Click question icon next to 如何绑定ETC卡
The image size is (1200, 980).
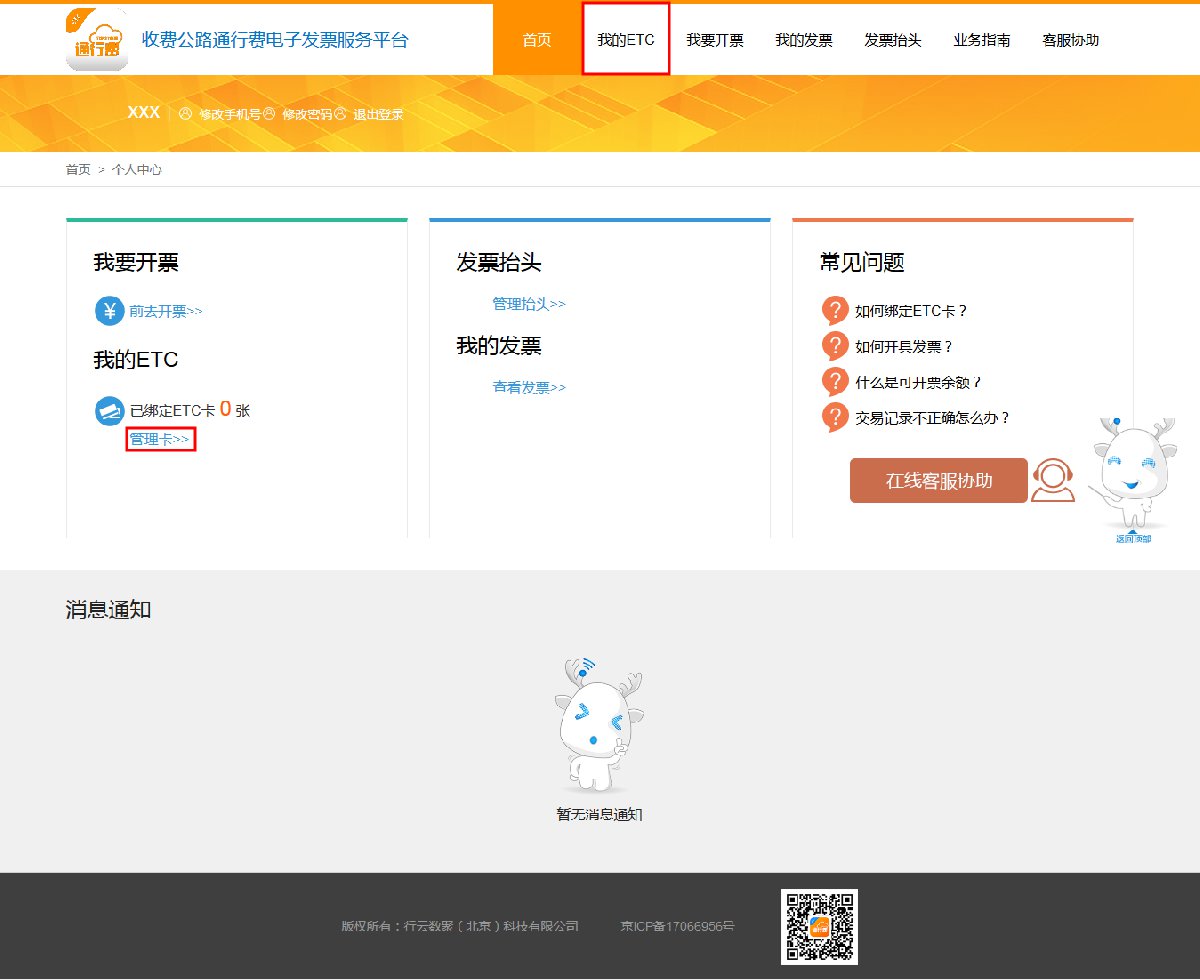[x=834, y=311]
